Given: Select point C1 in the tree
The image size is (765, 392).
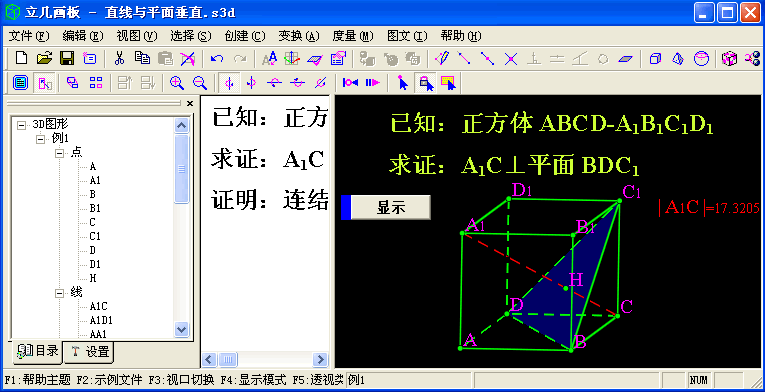Looking at the screenshot, I should click(x=95, y=236).
